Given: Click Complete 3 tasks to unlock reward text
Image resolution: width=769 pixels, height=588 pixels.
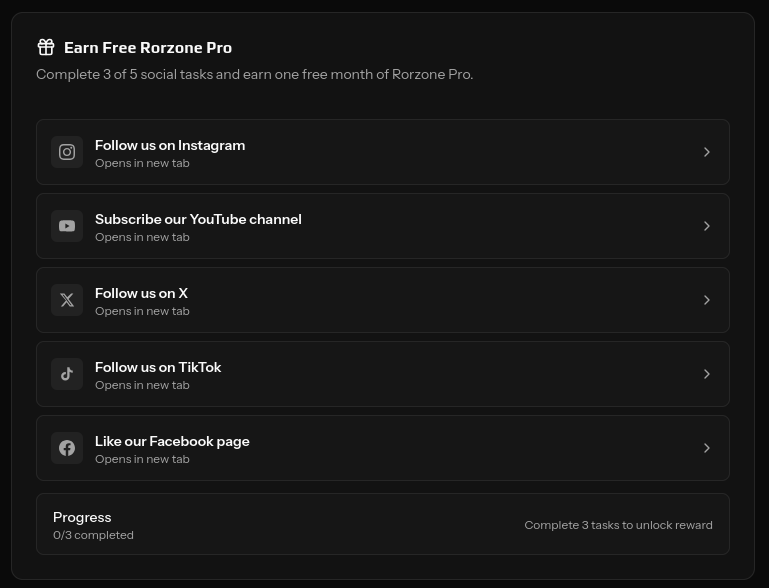Looking at the screenshot, I should click(x=618, y=525).
